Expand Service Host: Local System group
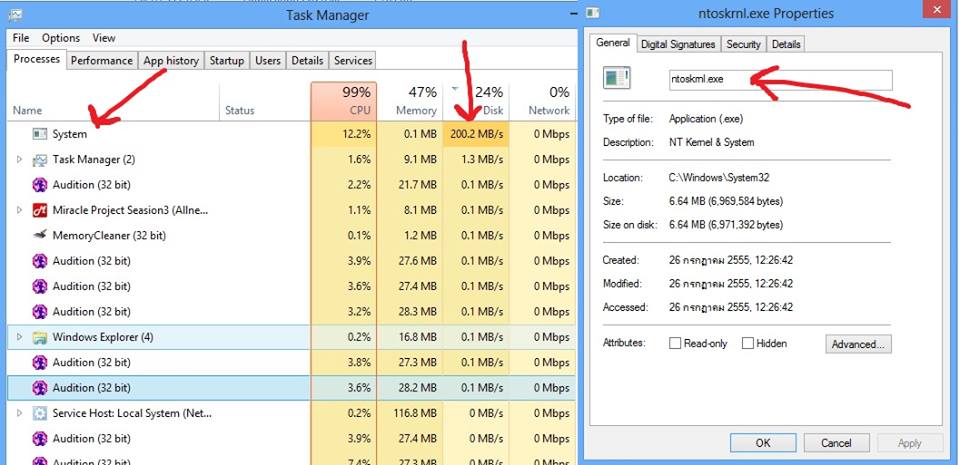The image size is (960, 465). pyautogui.click(x=19, y=413)
